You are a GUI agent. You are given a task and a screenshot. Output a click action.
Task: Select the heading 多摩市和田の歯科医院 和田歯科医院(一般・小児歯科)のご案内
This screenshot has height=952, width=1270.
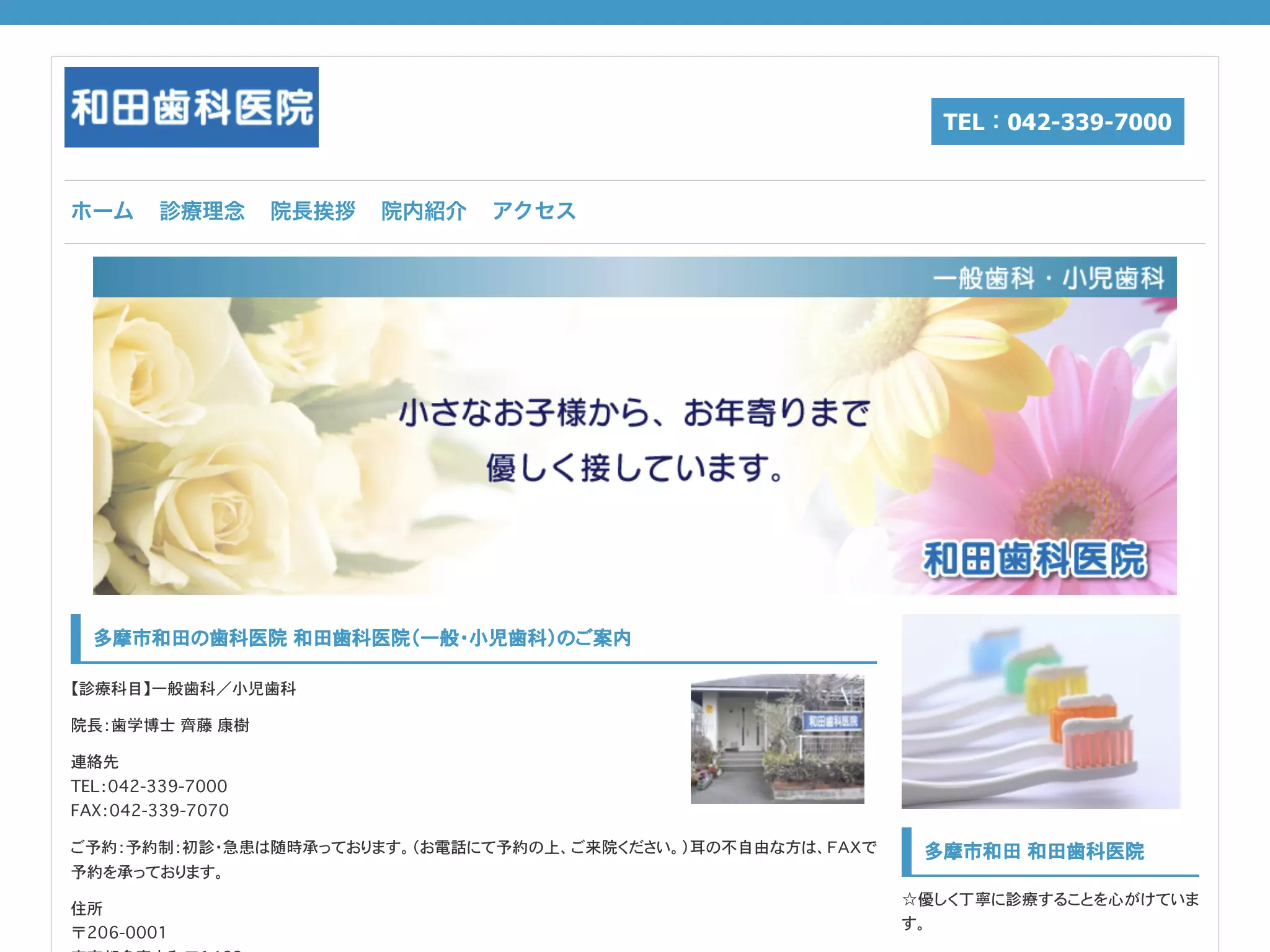pyautogui.click(x=362, y=638)
